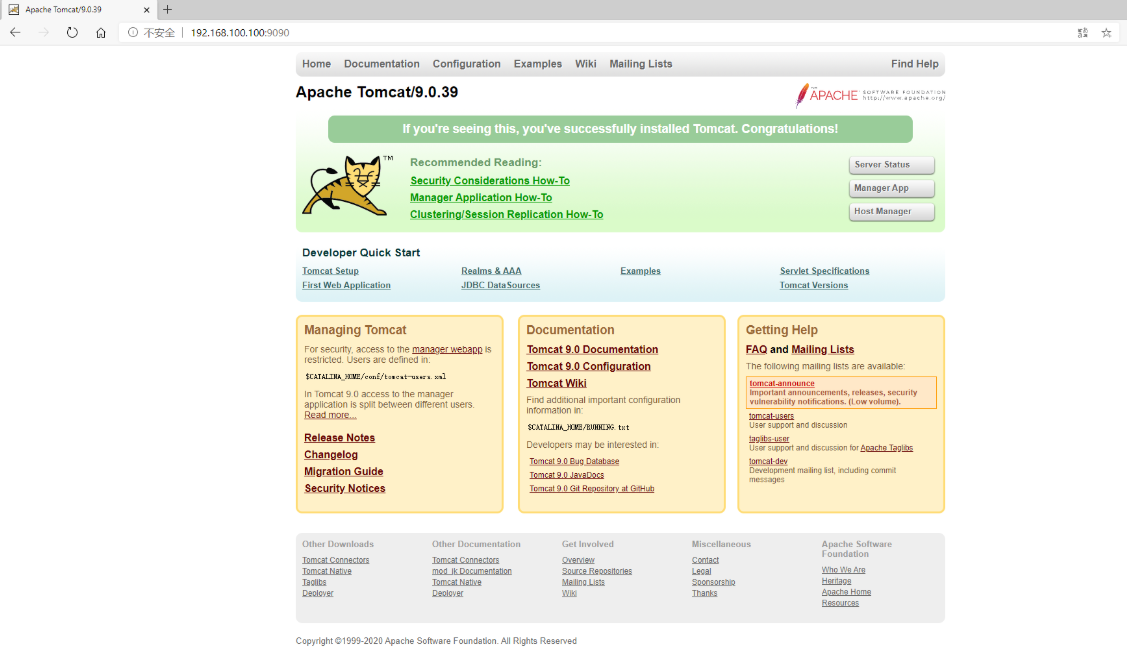Open the Tomcat Versions link
This screenshot has height=654, width=1127.
click(x=814, y=285)
